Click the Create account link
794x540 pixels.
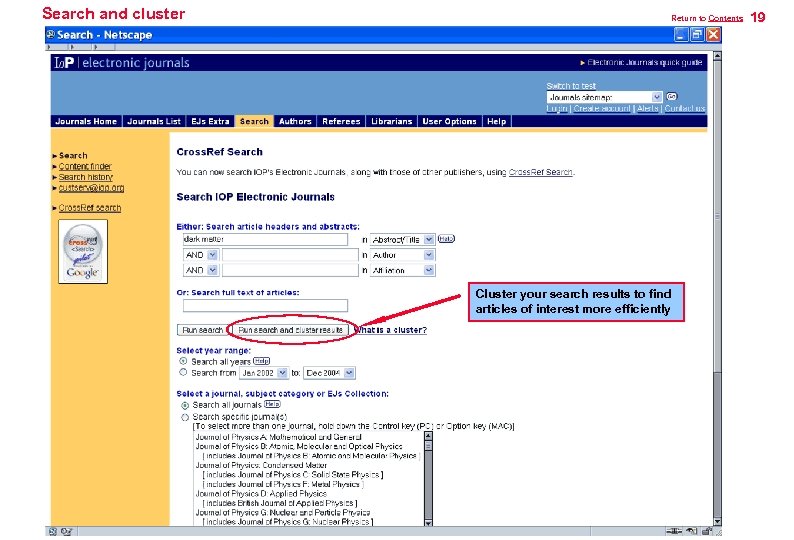pos(602,108)
